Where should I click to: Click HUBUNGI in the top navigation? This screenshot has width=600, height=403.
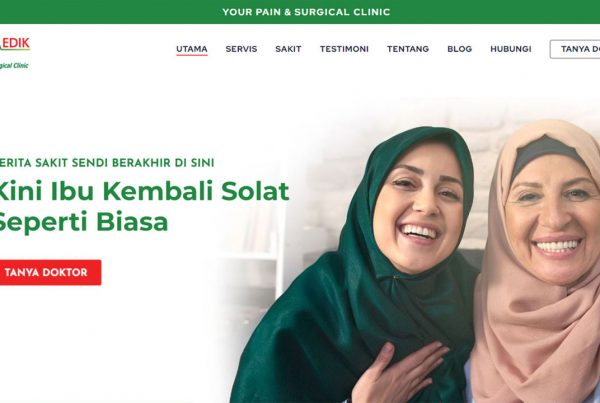[510, 49]
